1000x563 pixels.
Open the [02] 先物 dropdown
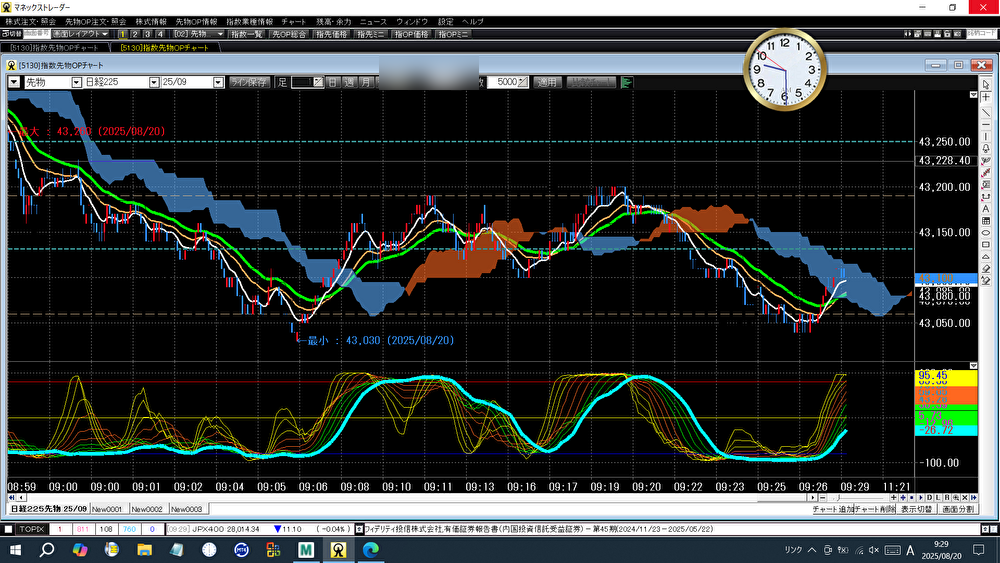tap(198, 34)
